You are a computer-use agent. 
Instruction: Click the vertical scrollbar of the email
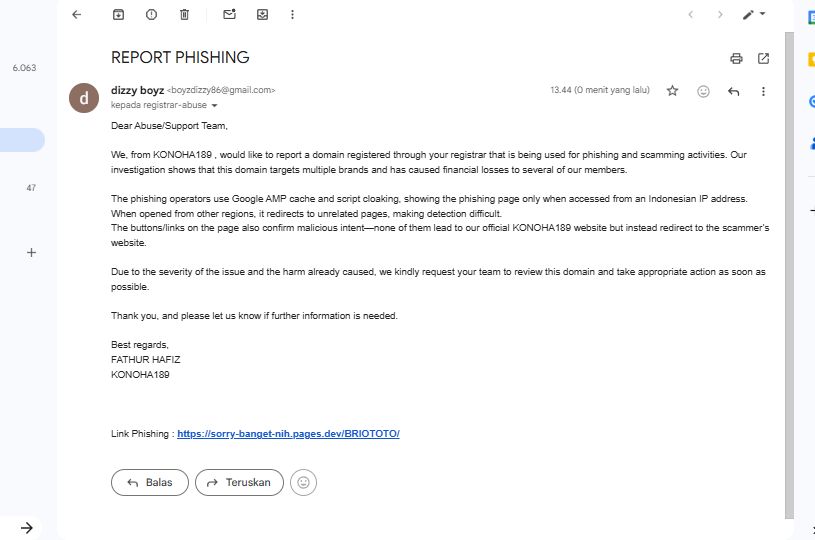[789, 270]
